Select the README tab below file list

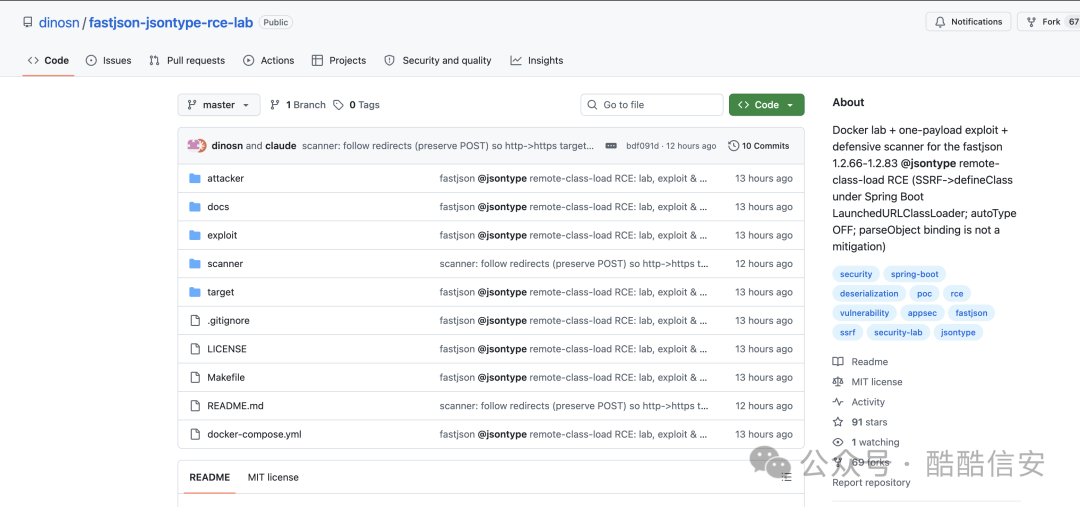pos(209,477)
